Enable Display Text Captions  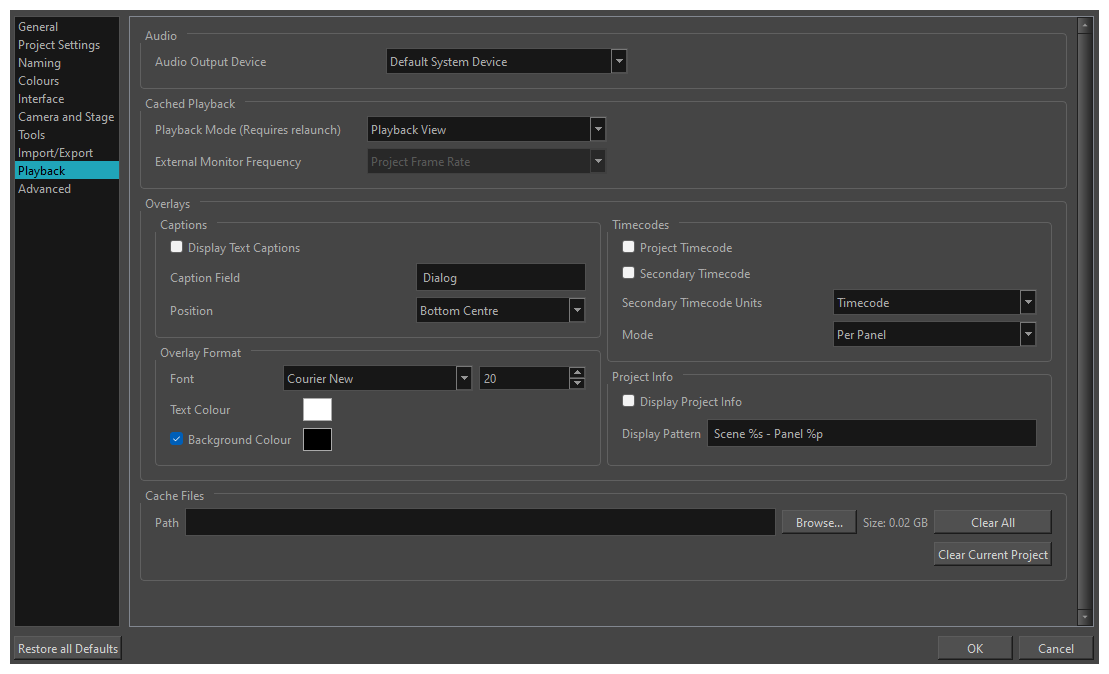tap(176, 246)
